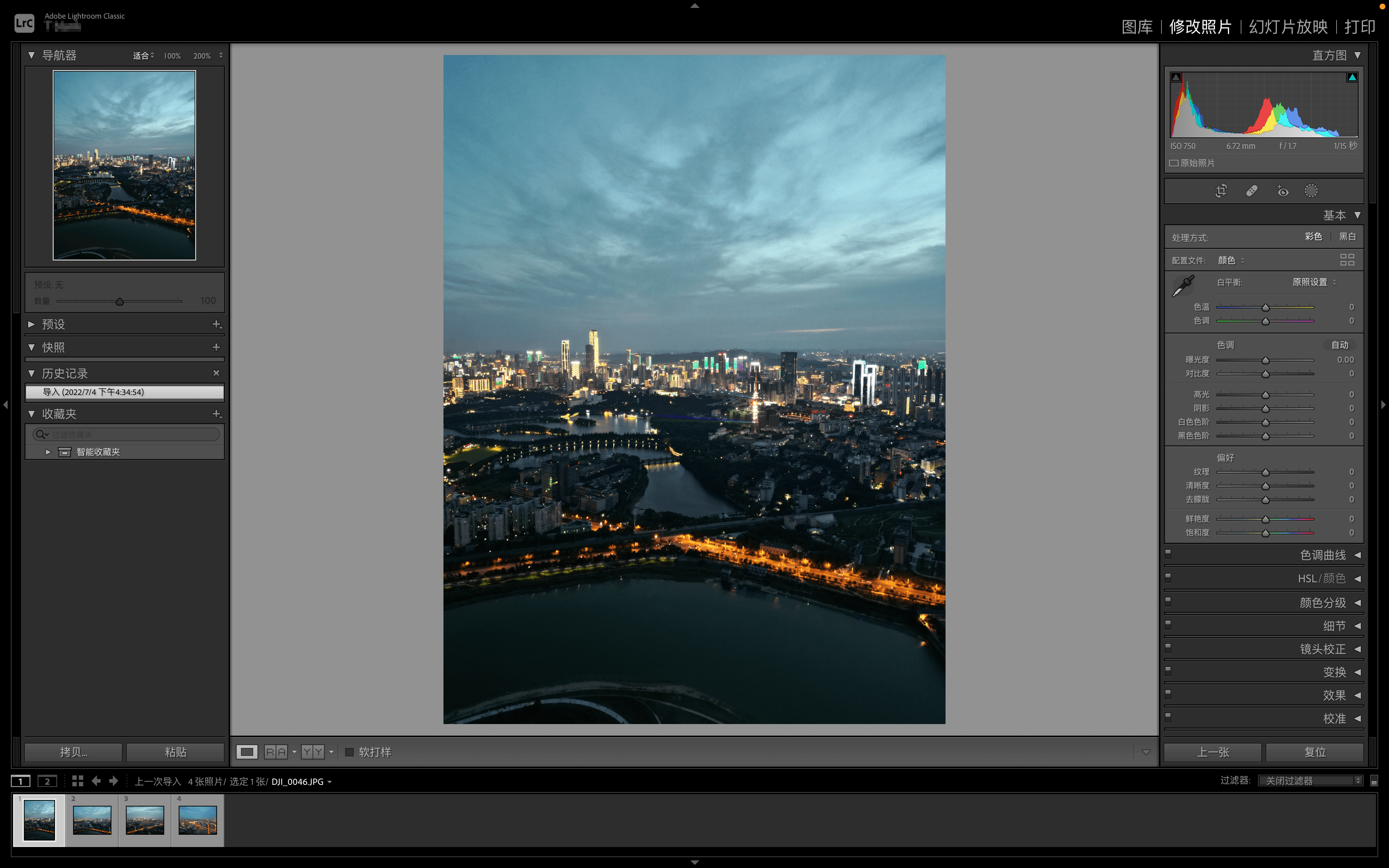Enable the 软打样 soft proofing checkbox
Screen dimensions: 1389x868
pos(349,752)
